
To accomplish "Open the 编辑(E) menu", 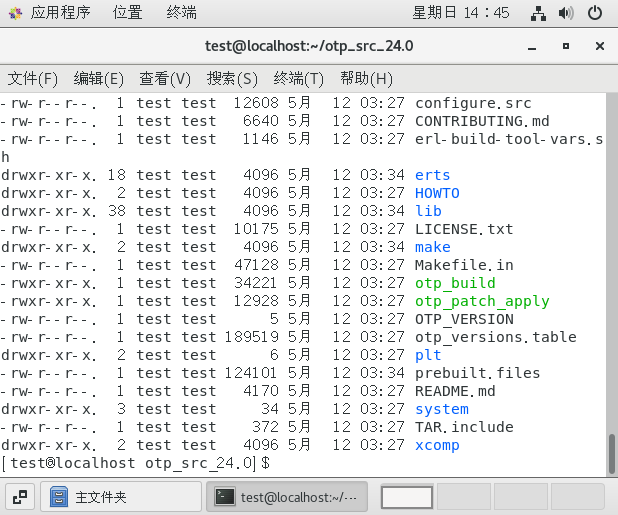I will [99, 79].
